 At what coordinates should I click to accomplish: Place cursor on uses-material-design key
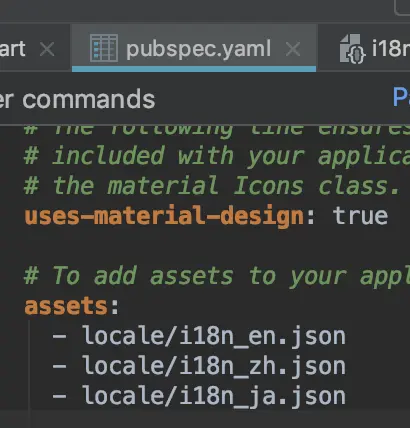164,216
